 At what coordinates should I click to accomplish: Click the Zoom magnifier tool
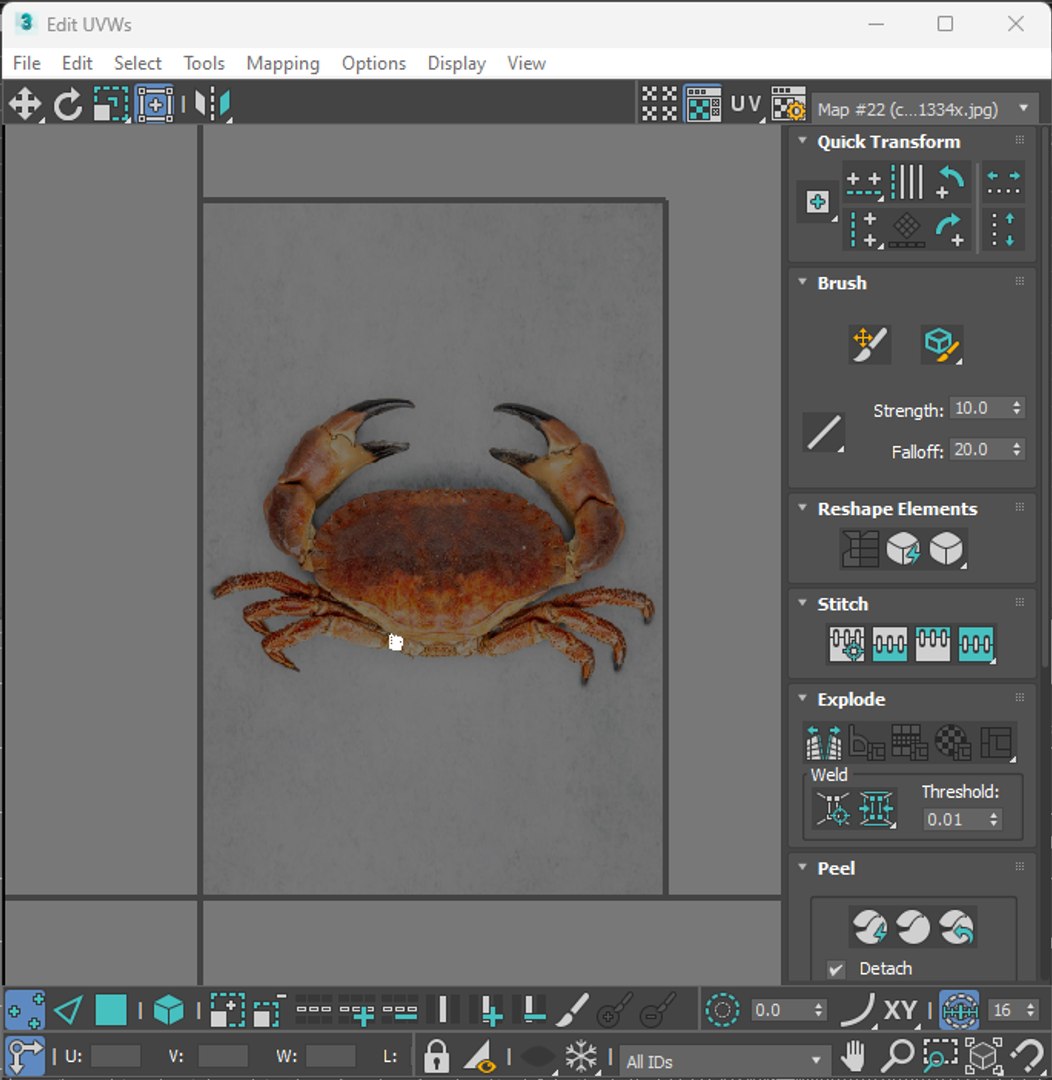click(898, 1055)
